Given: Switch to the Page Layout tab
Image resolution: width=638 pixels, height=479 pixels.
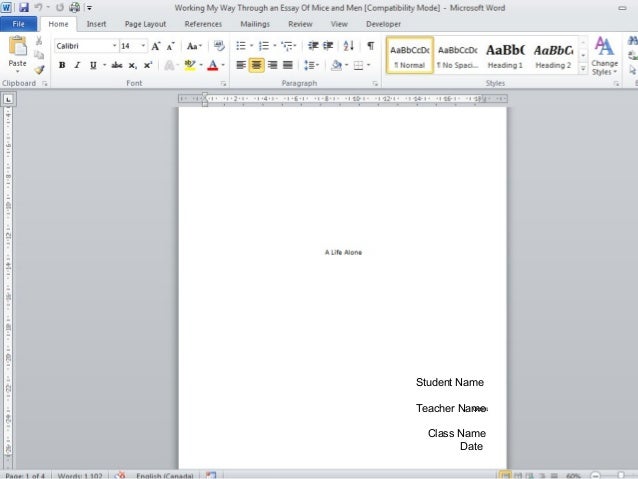Looking at the screenshot, I should pyautogui.click(x=145, y=23).
